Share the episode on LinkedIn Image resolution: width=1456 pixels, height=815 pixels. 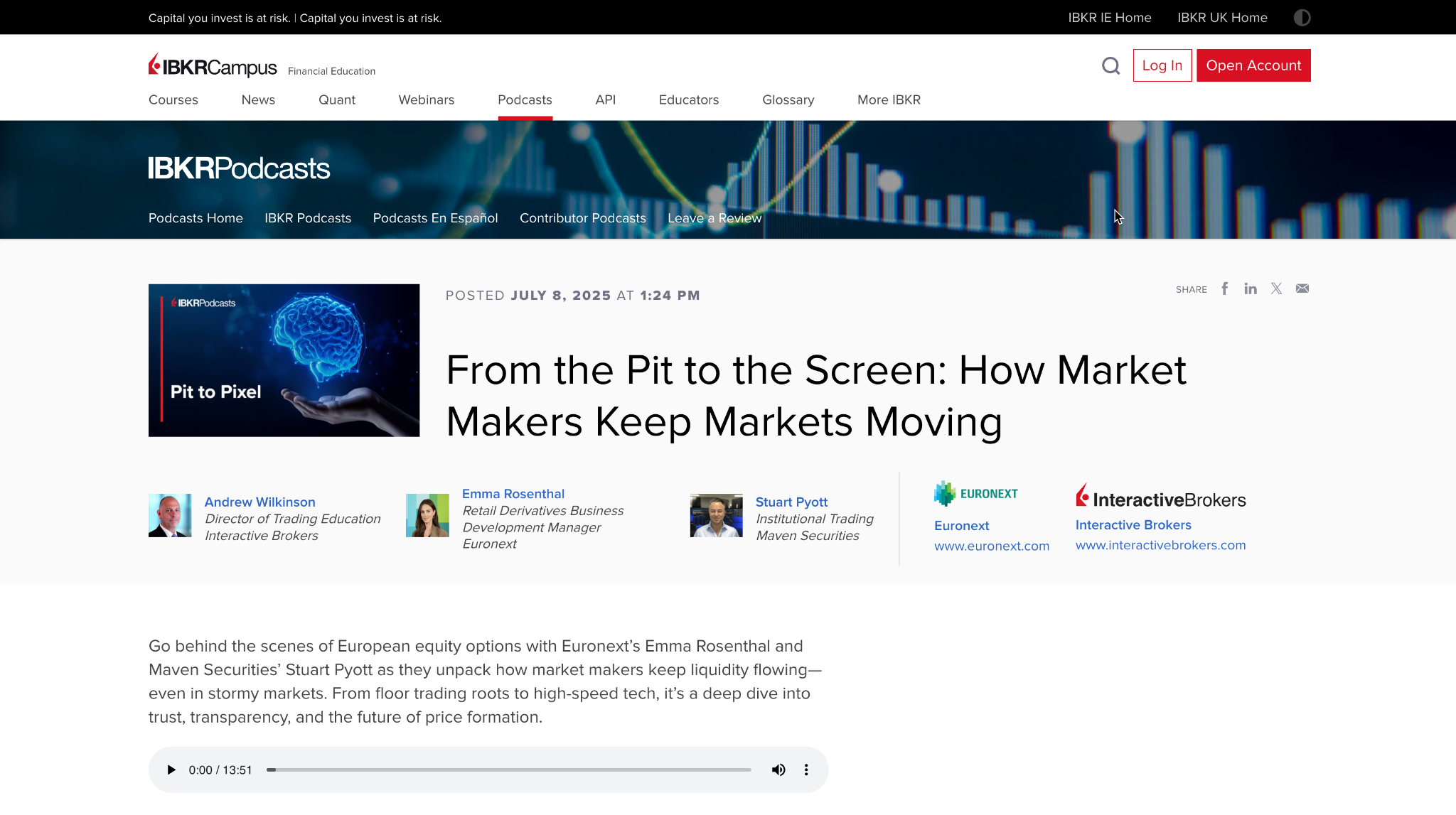click(x=1250, y=288)
